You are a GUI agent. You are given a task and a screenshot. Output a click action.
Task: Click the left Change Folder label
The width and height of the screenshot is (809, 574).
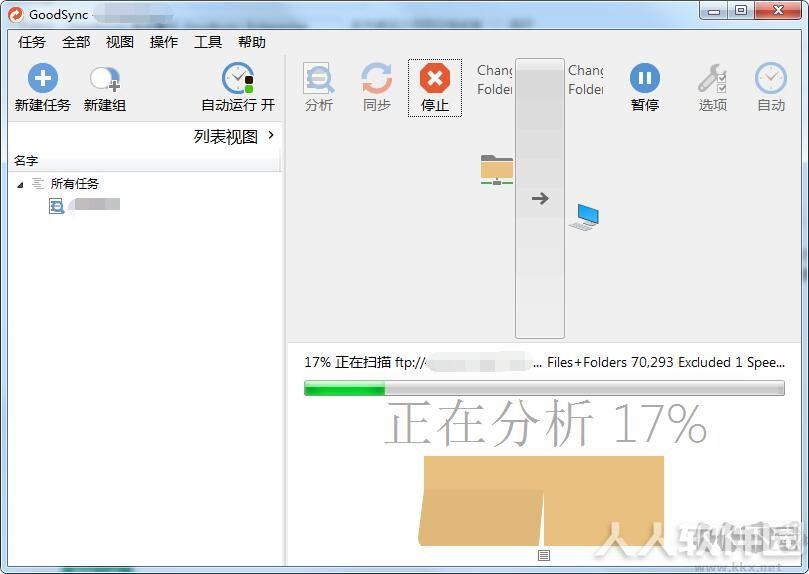click(494, 79)
